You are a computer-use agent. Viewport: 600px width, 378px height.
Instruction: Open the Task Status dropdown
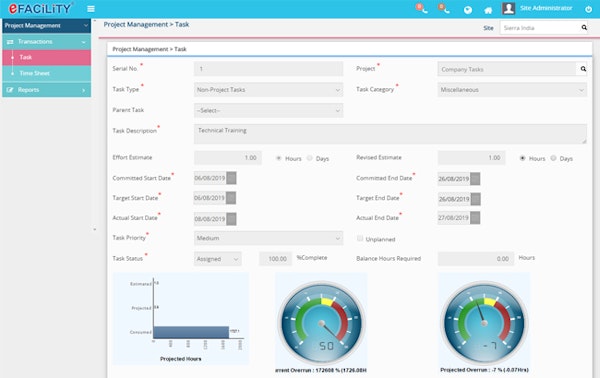click(x=218, y=259)
